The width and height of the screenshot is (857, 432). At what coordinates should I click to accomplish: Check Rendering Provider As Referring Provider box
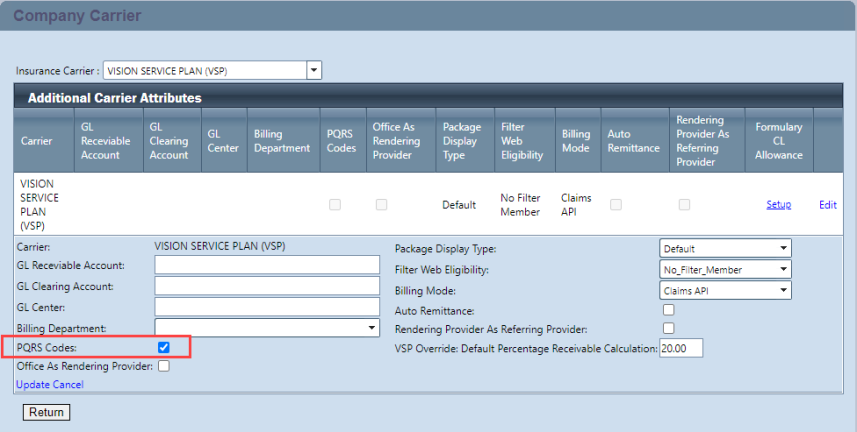pos(668,328)
